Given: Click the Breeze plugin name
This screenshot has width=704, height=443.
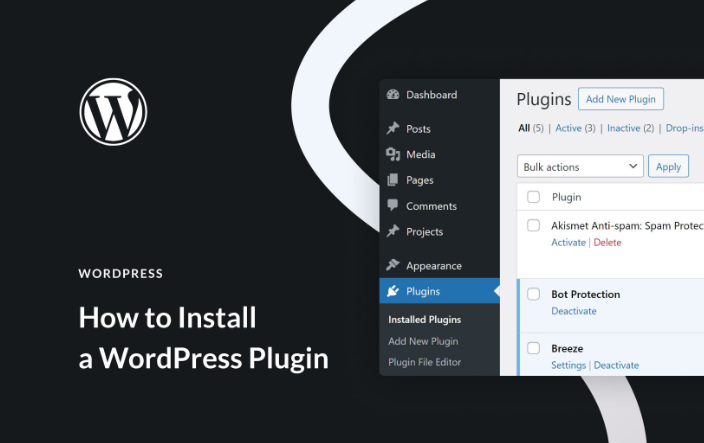Looking at the screenshot, I should point(567,348).
